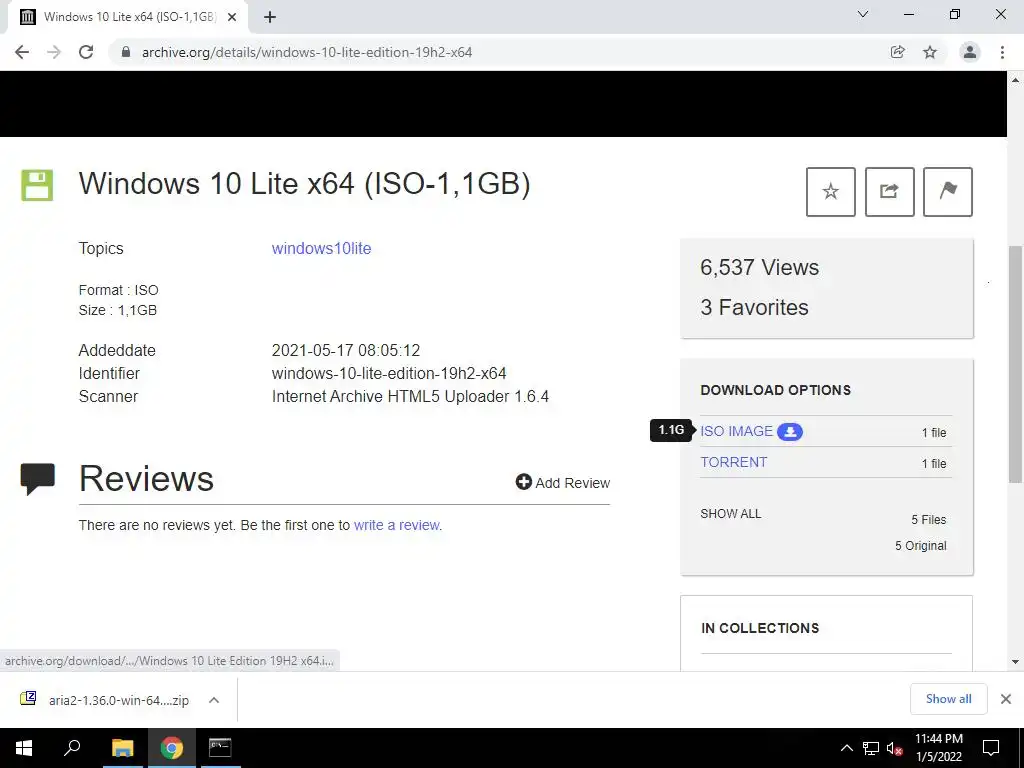Click the padlock site info icon
1024x768 pixels.
[126, 52]
